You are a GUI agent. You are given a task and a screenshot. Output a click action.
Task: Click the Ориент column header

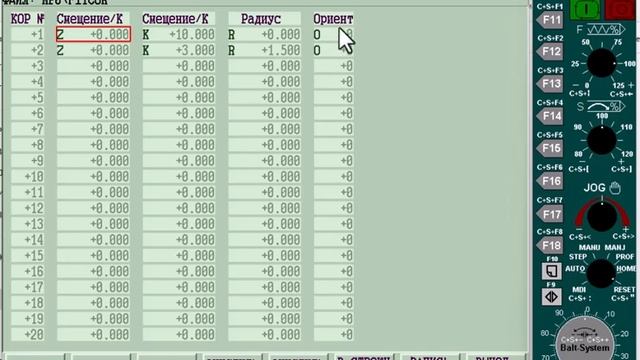[333, 19]
